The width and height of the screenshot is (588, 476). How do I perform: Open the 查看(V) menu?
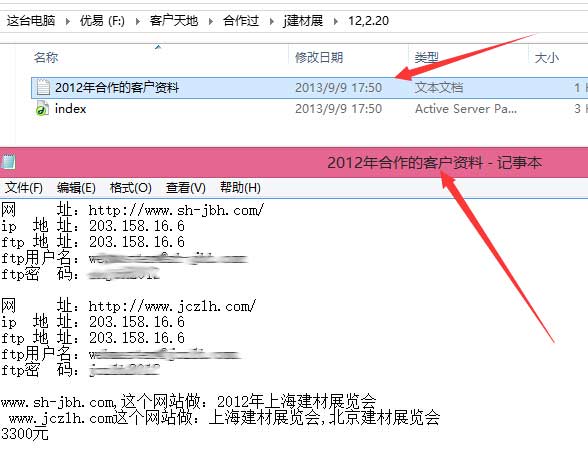tap(186, 188)
